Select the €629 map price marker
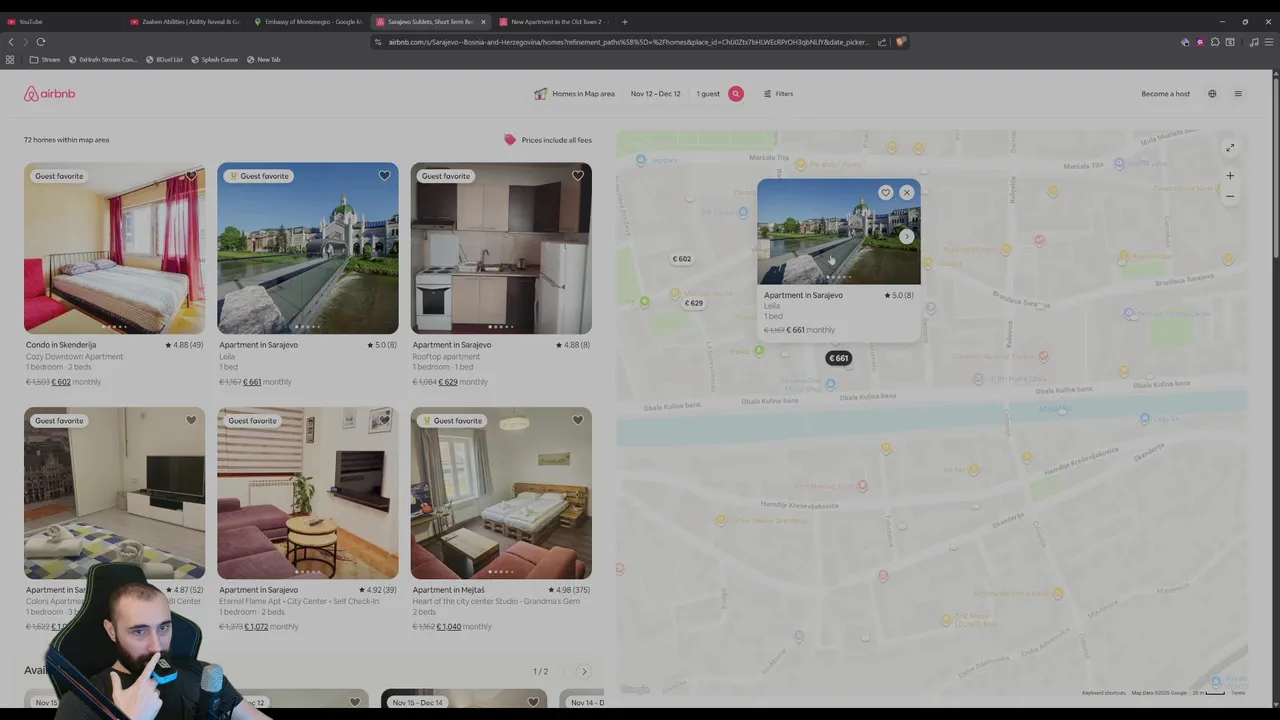The width and height of the screenshot is (1280, 720). pyautogui.click(x=693, y=303)
